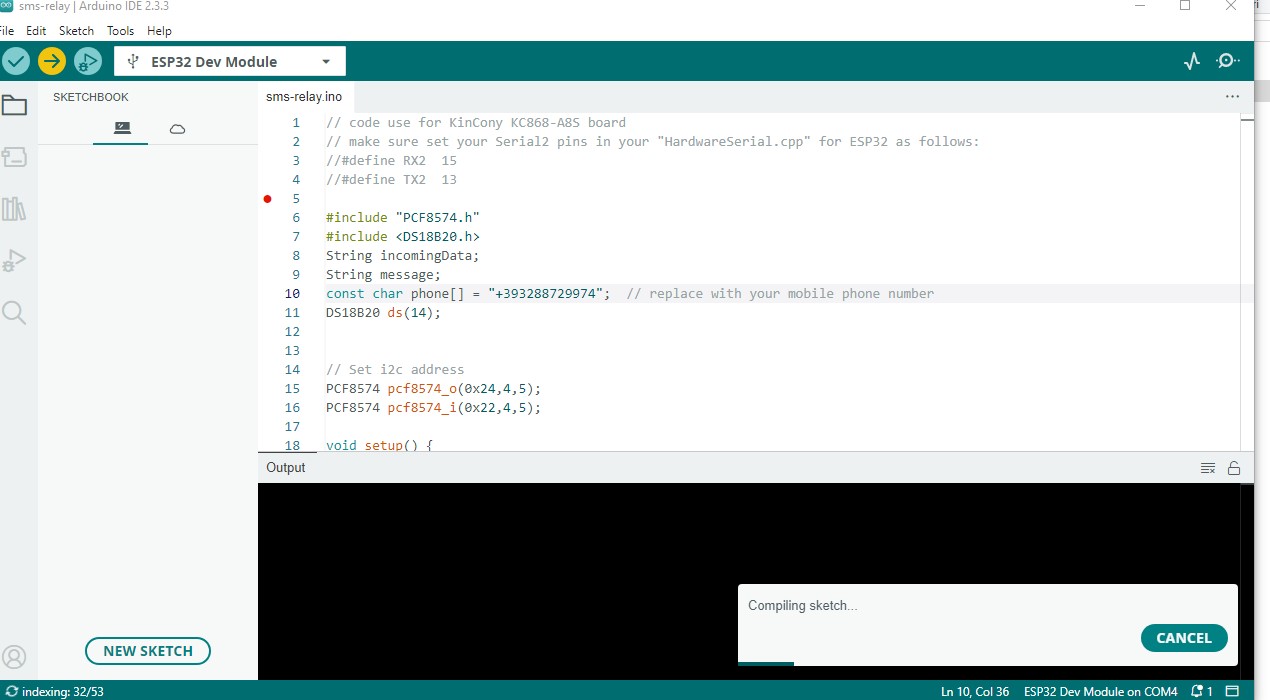Switch to the cloud sketchbook tab
This screenshot has height=700, width=1270.
[177, 129]
